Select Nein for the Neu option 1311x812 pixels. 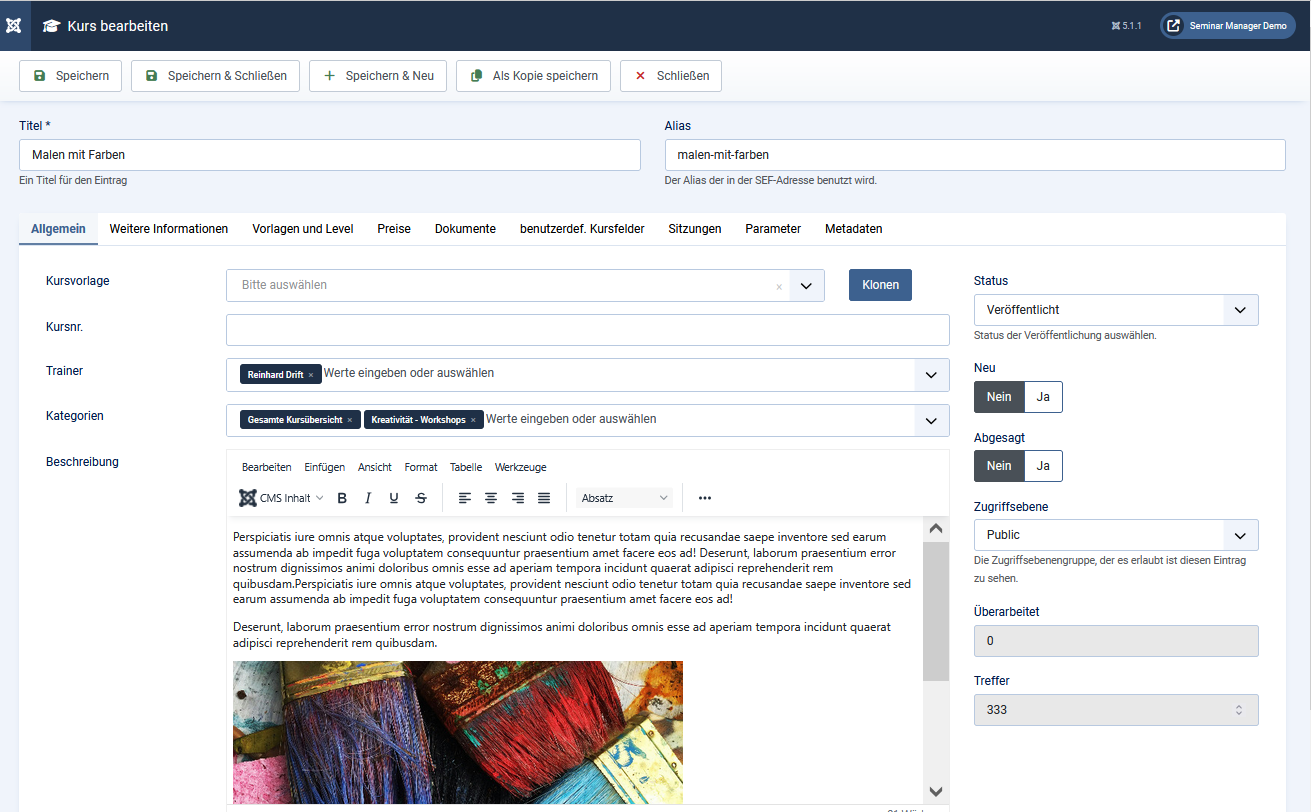[999, 397]
